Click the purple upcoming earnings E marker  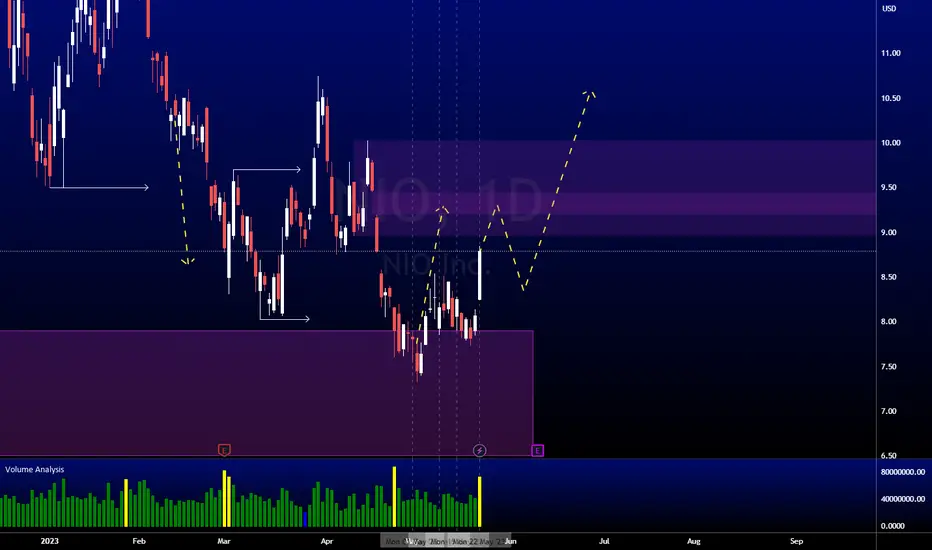coord(537,451)
